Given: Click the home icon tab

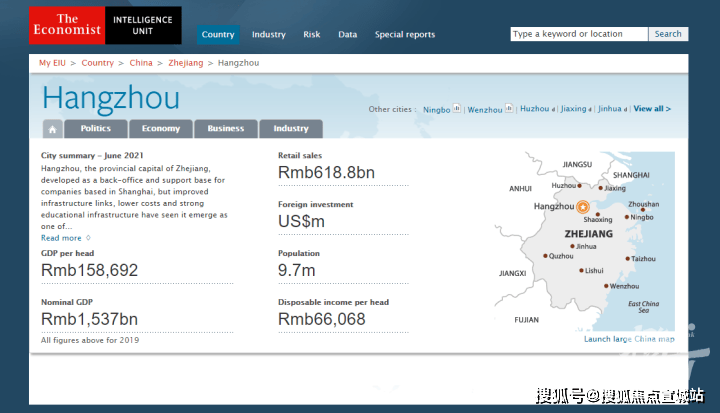Looking at the screenshot, I should [53, 129].
